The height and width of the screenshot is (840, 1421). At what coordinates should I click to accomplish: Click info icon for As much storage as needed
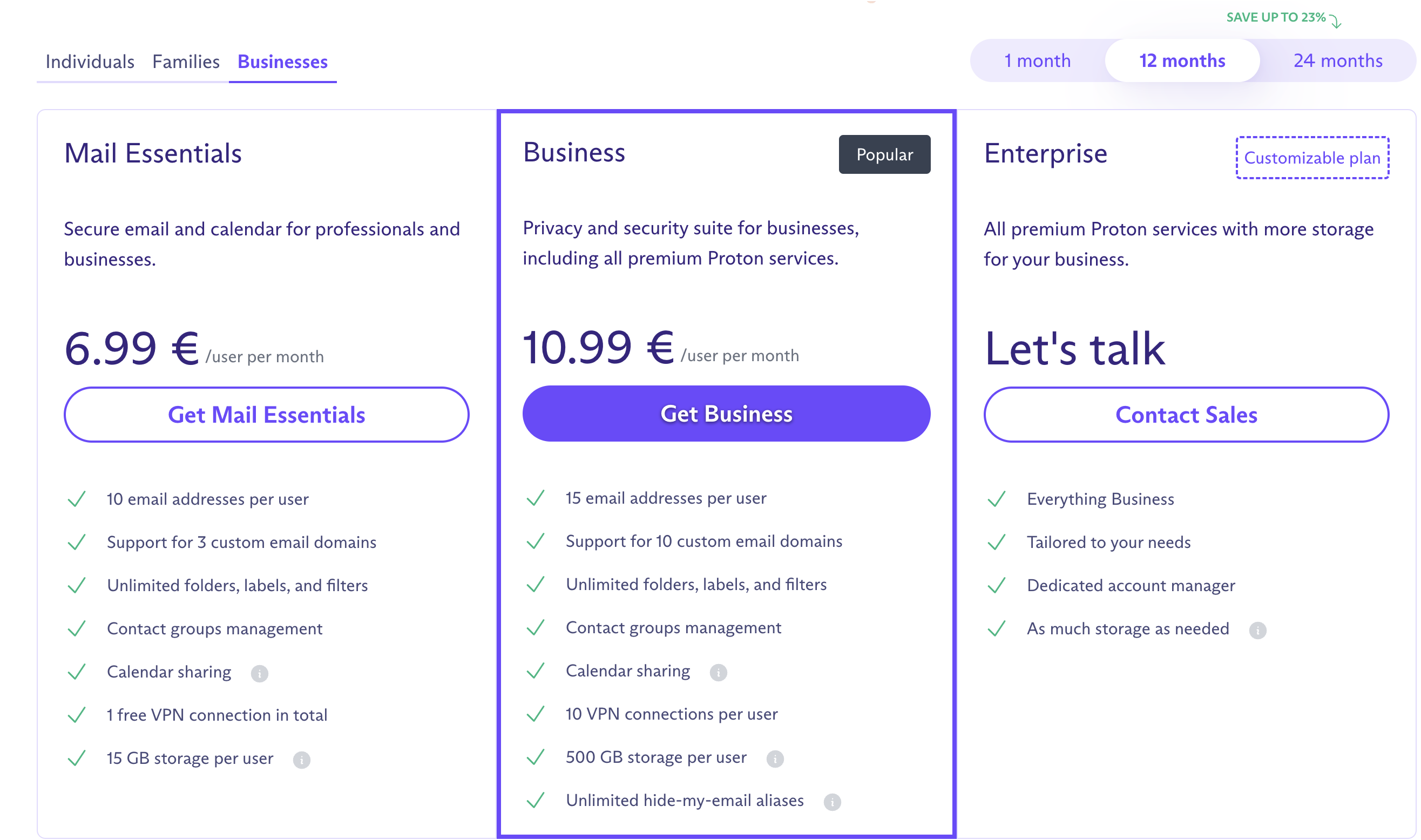pos(1257,631)
